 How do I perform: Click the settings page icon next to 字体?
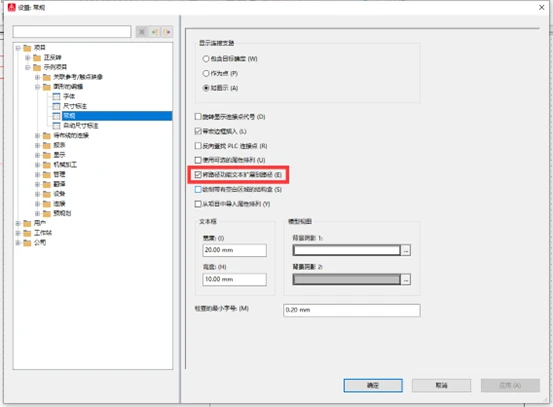click(56, 96)
